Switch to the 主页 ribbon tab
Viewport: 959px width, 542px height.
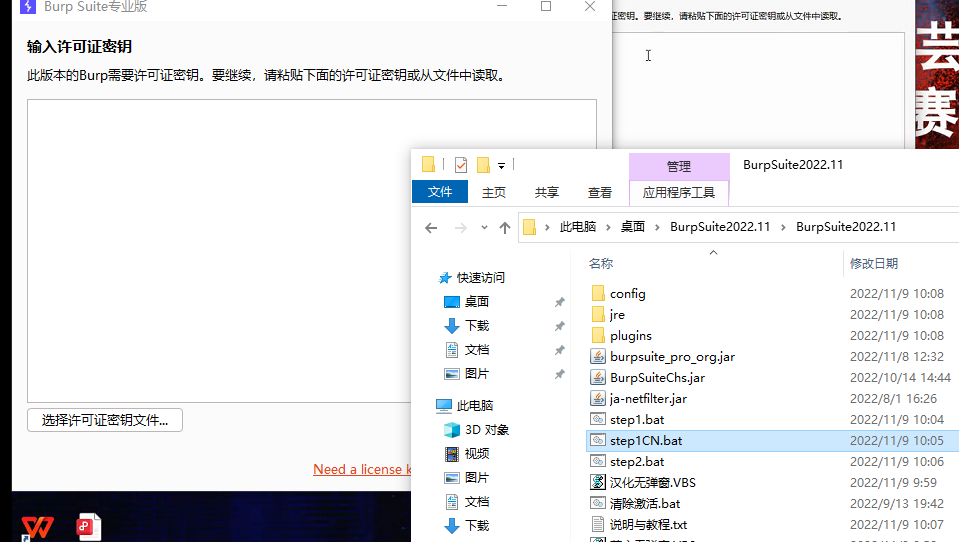(494, 193)
